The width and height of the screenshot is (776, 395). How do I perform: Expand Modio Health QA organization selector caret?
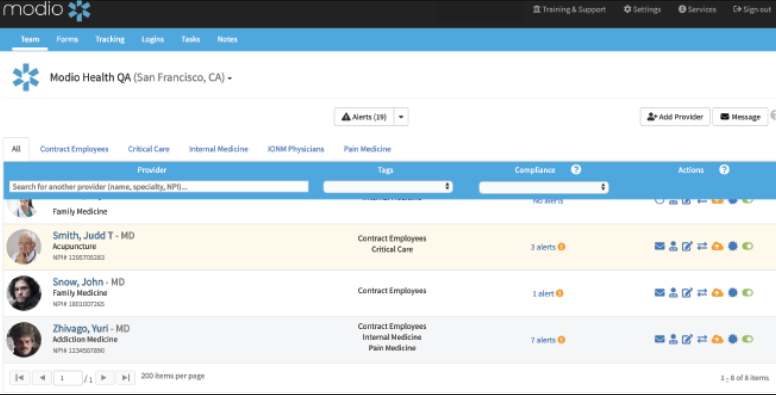coord(230,79)
